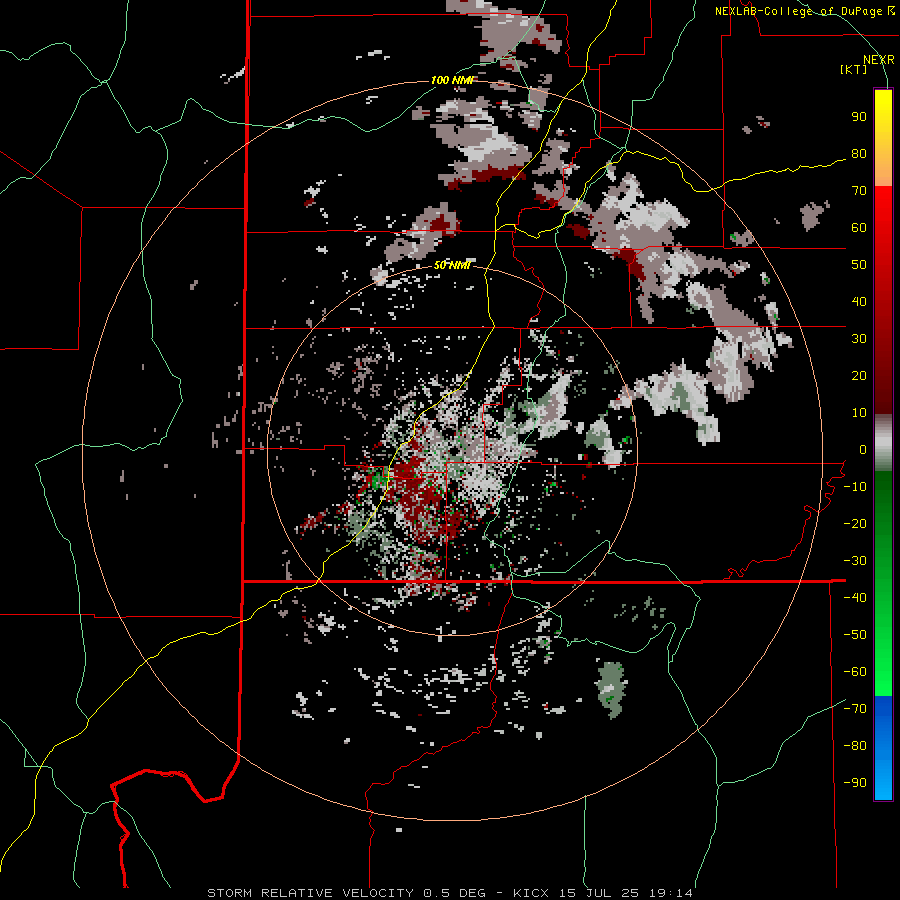Click the -90 value on the velocity scale

click(855, 783)
